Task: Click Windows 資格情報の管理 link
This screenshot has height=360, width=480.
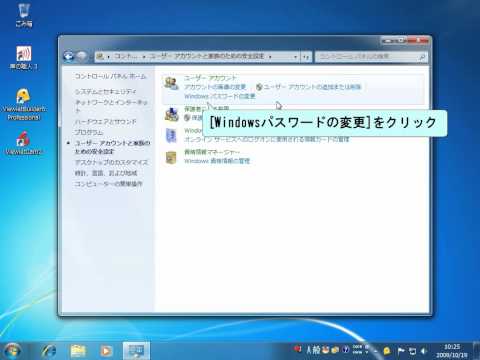Action: click(x=217, y=161)
